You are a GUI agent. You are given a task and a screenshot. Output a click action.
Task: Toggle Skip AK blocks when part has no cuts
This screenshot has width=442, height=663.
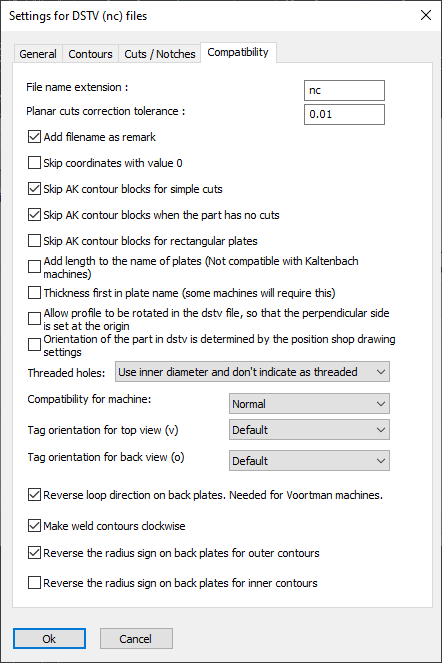click(x=34, y=215)
